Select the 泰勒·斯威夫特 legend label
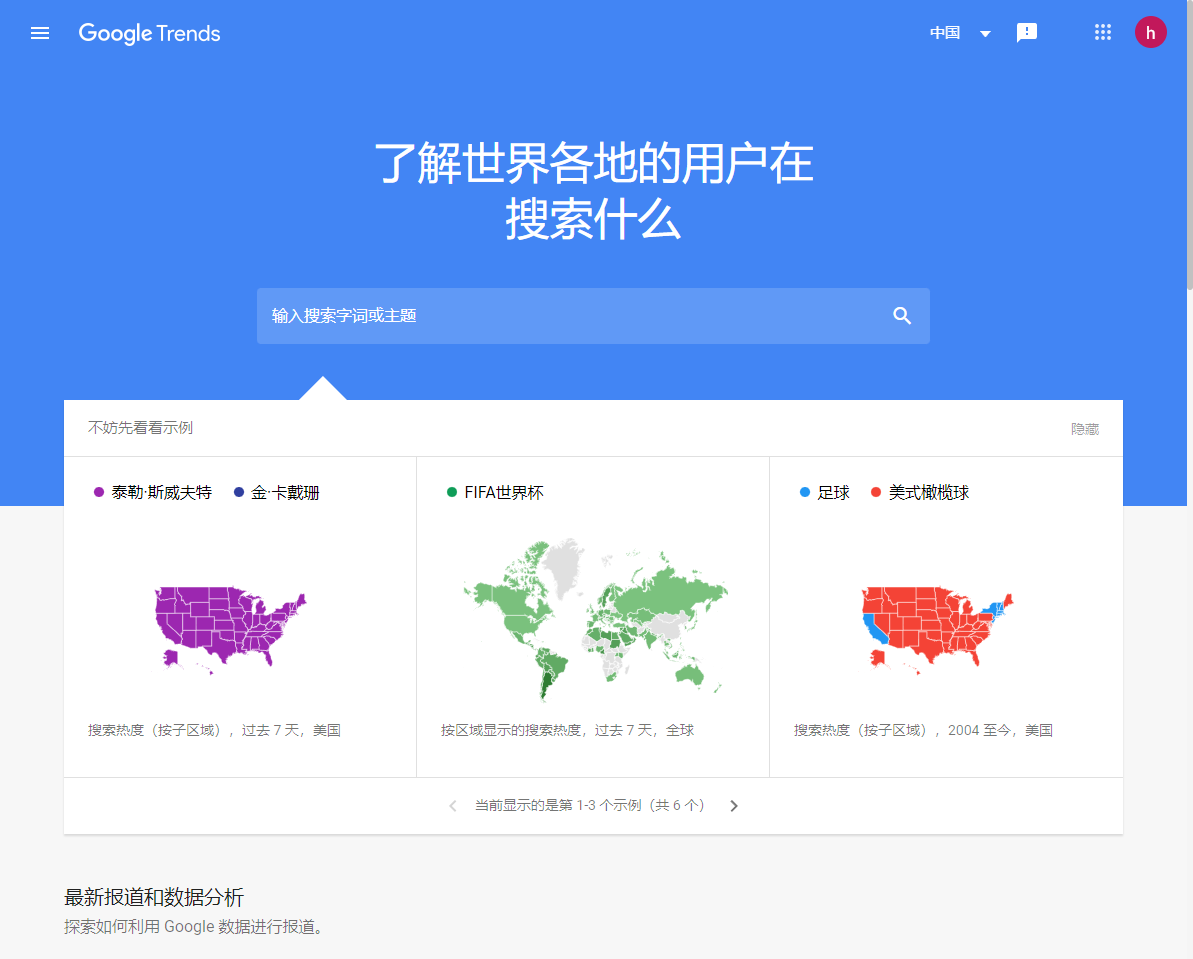Viewport: 1193px width, 959px height. point(161,492)
